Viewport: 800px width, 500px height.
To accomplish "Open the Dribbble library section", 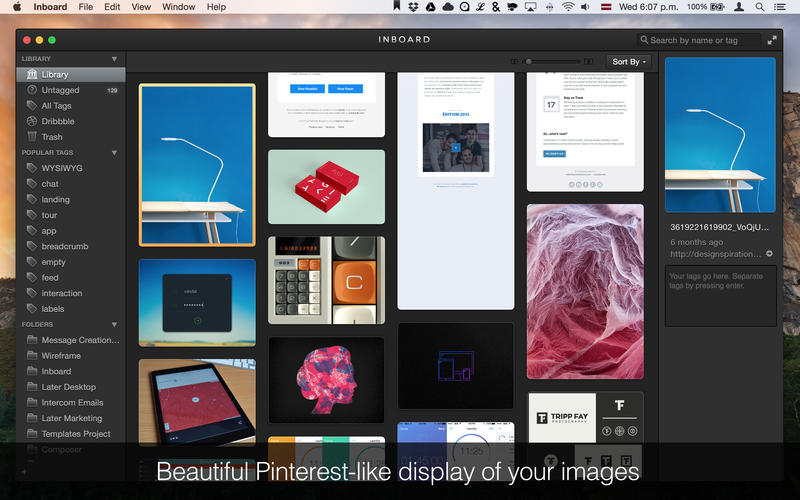I will (x=58, y=121).
